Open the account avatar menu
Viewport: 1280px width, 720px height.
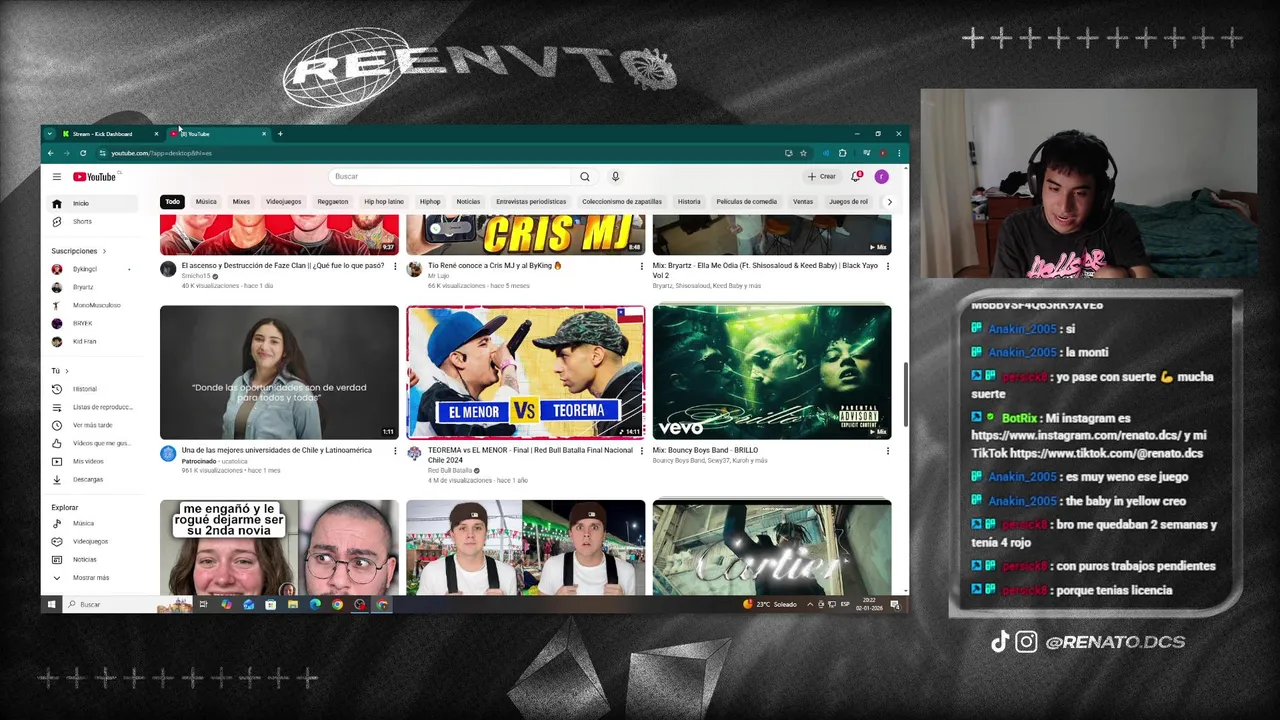881,177
